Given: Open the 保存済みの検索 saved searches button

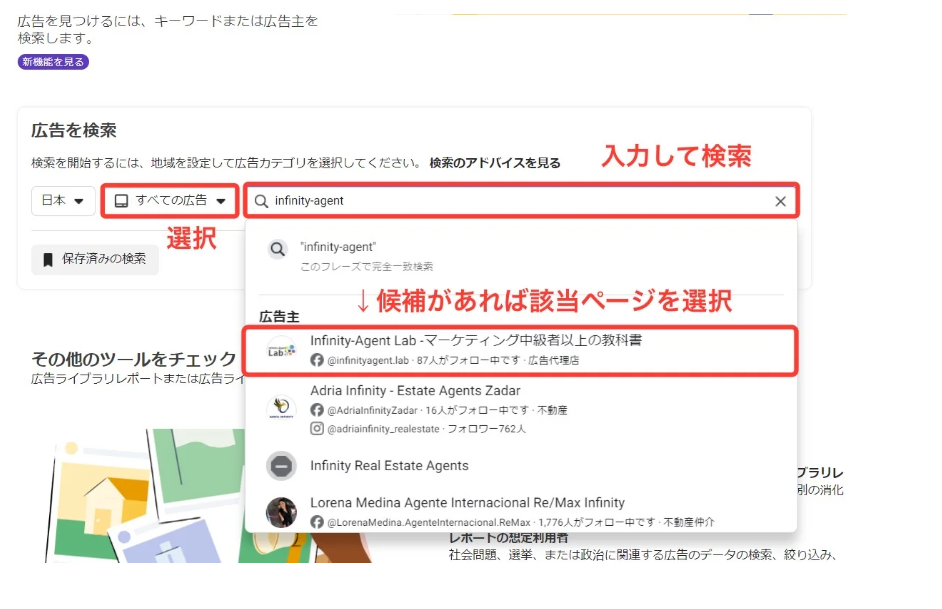Looking at the screenshot, I should [x=95, y=259].
